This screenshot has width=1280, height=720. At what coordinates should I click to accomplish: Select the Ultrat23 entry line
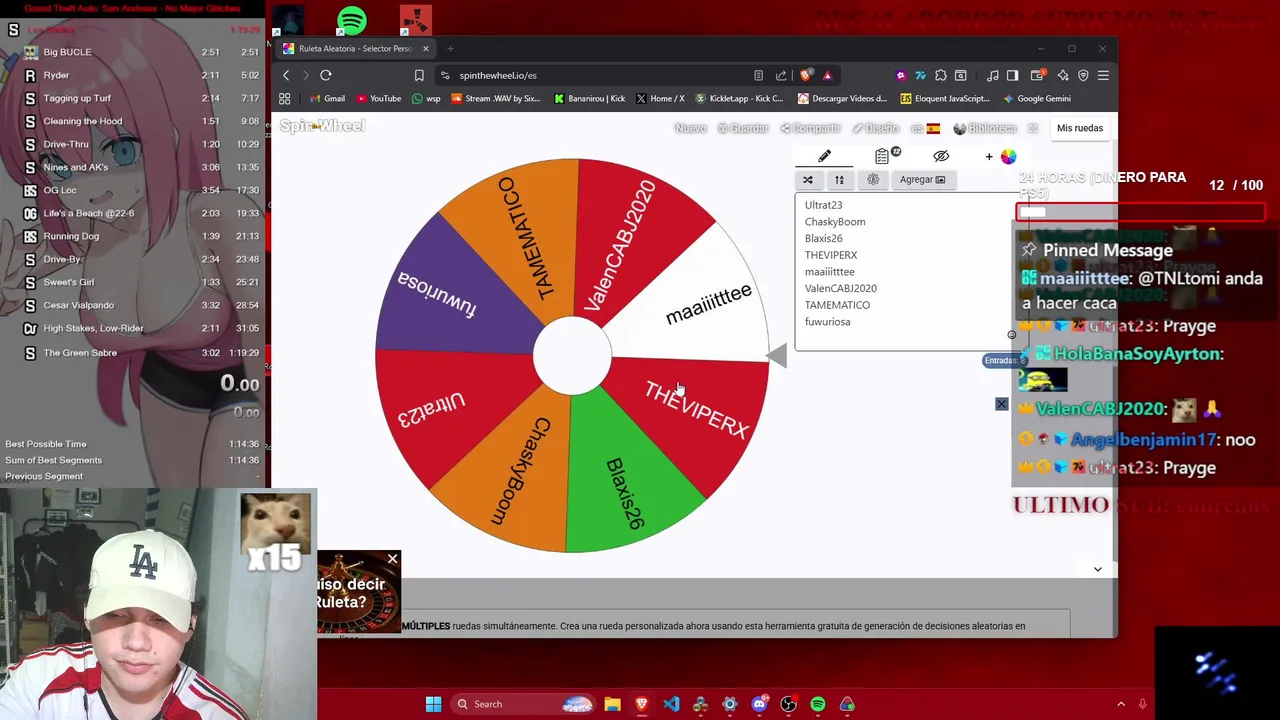[823, 205]
